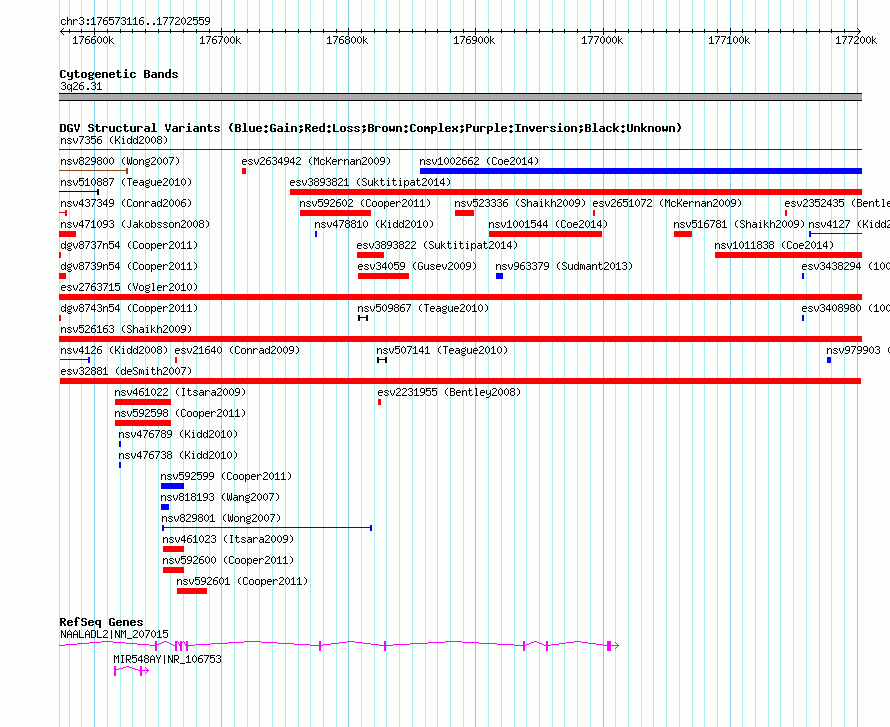This screenshot has width=890, height=727.
Task: Click the nsv829801 (Wong2007) thin blue line
Action: tap(267, 528)
